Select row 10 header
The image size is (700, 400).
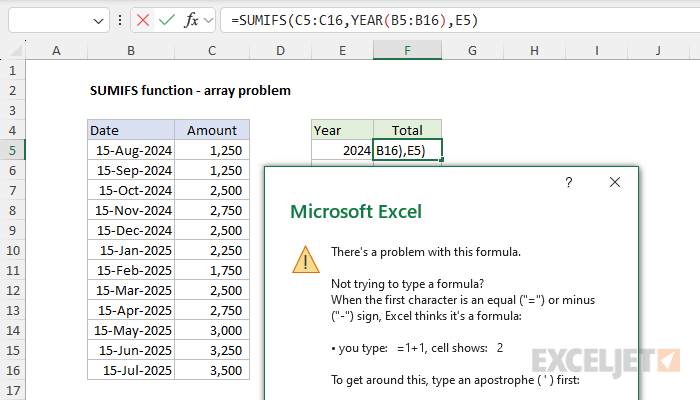coord(12,250)
